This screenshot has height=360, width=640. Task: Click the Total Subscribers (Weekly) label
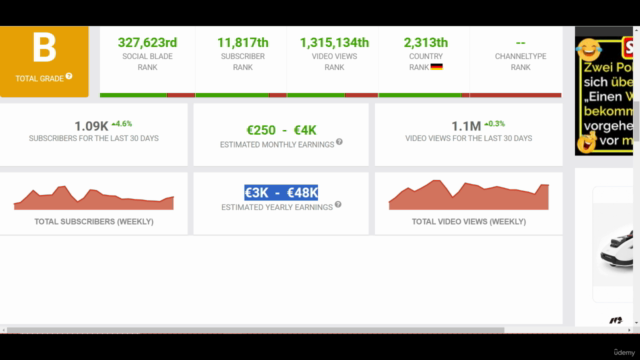94,222
